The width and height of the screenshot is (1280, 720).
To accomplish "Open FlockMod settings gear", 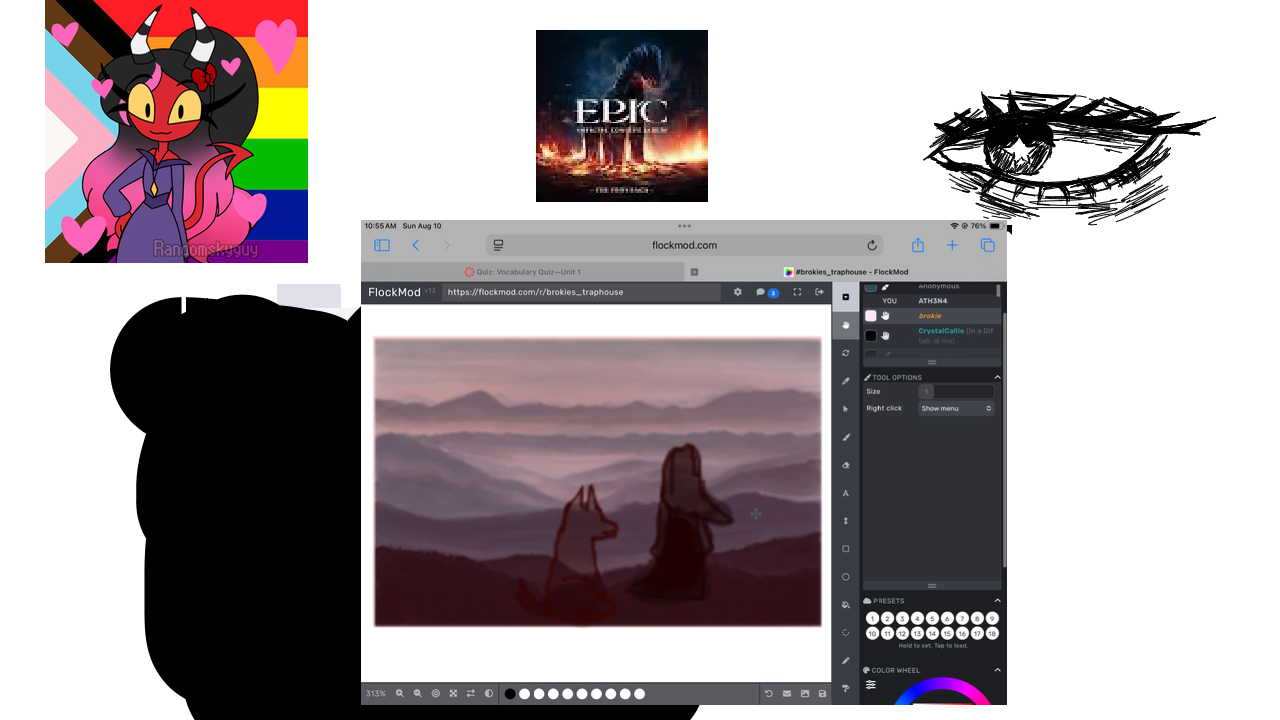I will tap(738, 292).
